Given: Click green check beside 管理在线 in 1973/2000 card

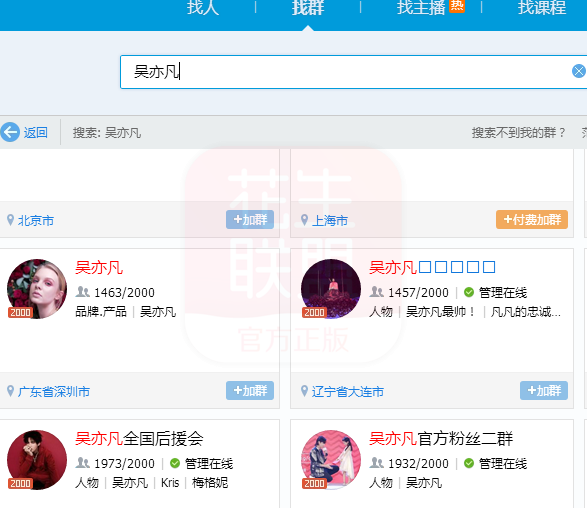Looking at the screenshot, I should coord(175,463).
